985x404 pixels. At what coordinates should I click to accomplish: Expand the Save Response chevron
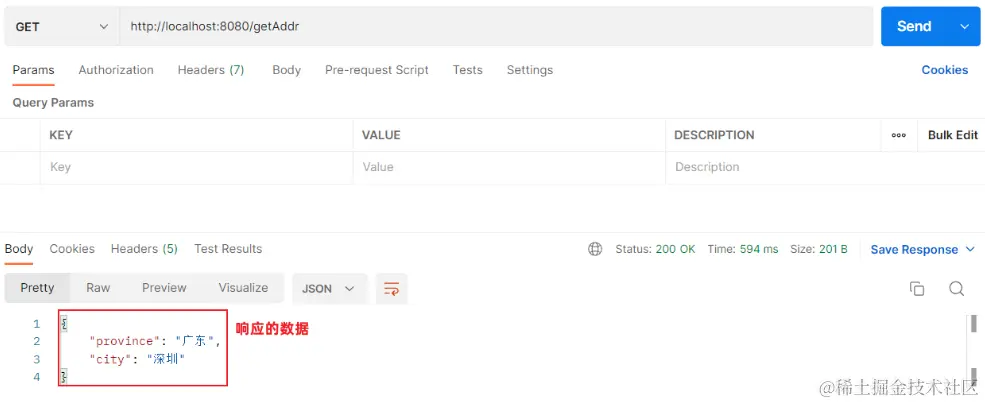[x=969, y=250]
